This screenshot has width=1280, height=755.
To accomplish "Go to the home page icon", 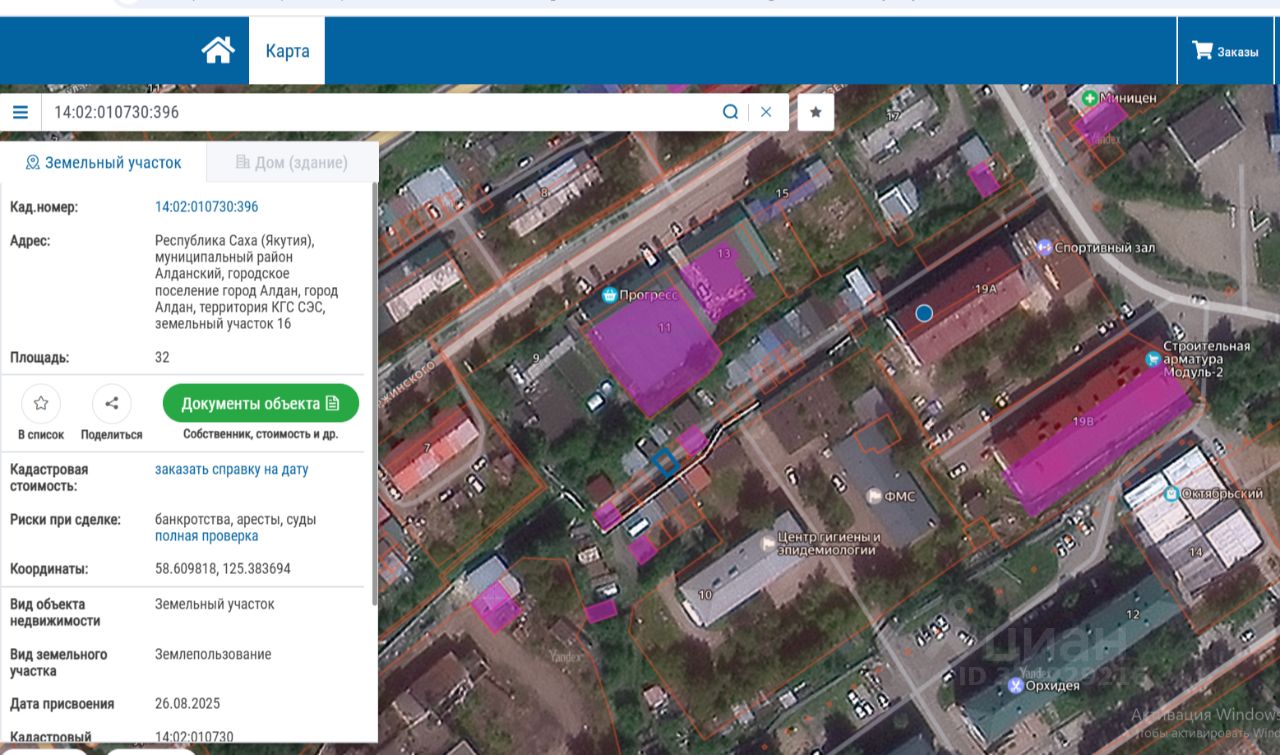I will click(218, 50).
